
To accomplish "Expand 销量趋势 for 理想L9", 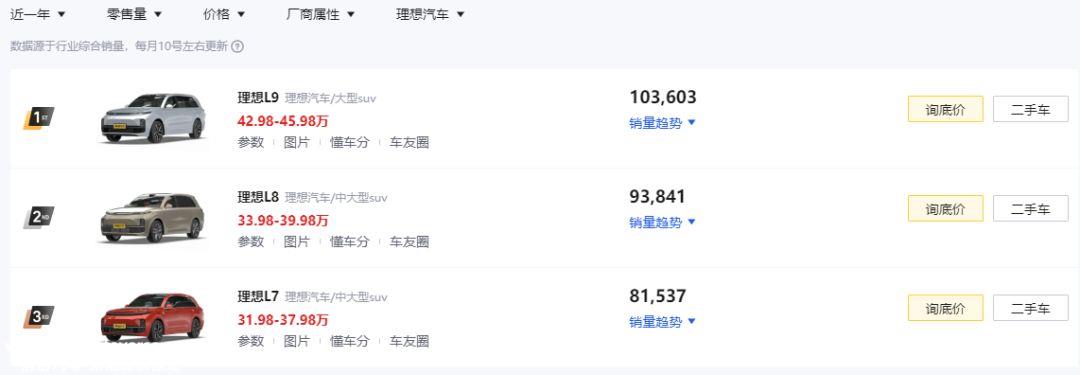I will 663,123.
